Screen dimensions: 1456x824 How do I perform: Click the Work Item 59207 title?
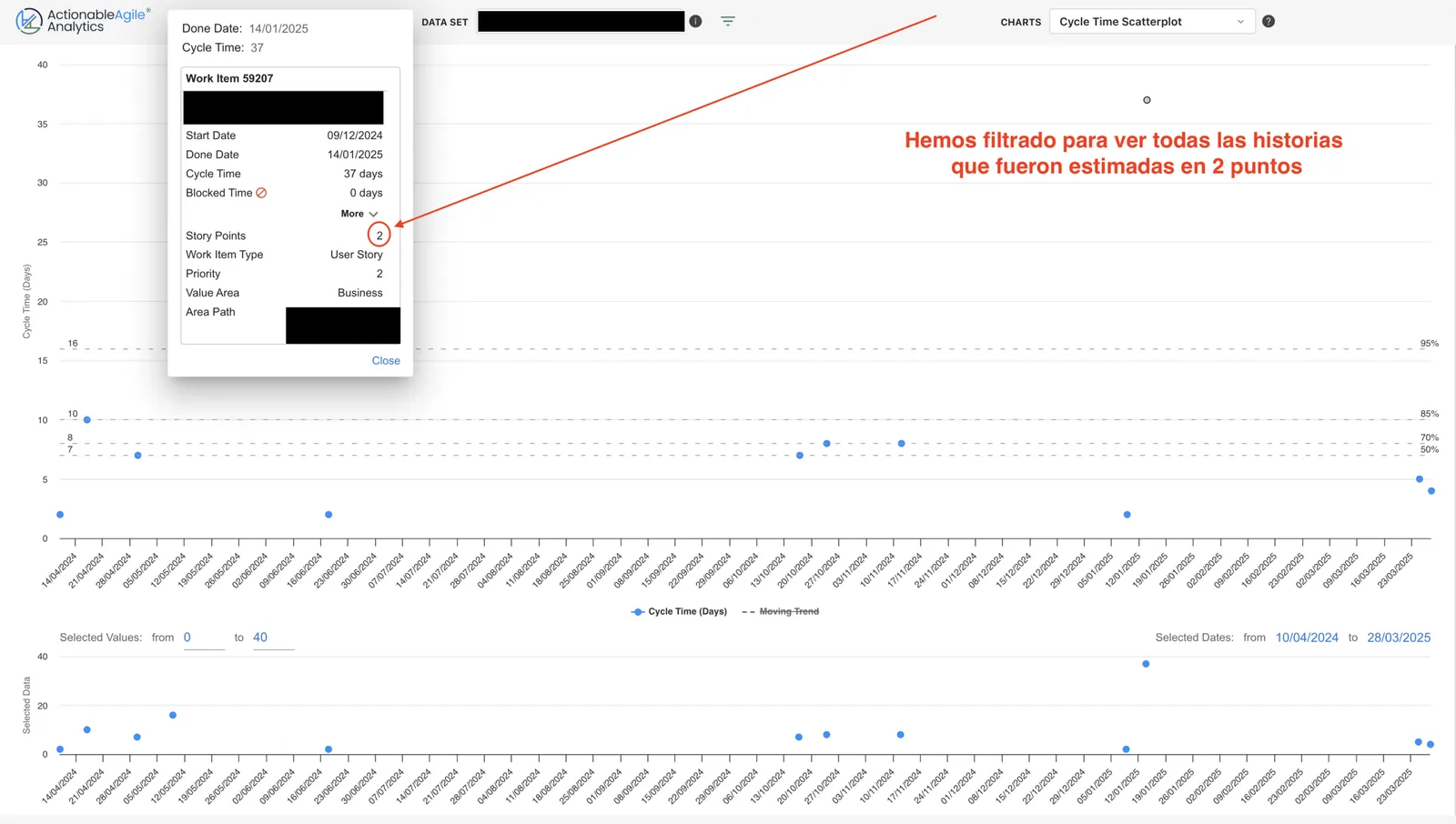[229, 78]
